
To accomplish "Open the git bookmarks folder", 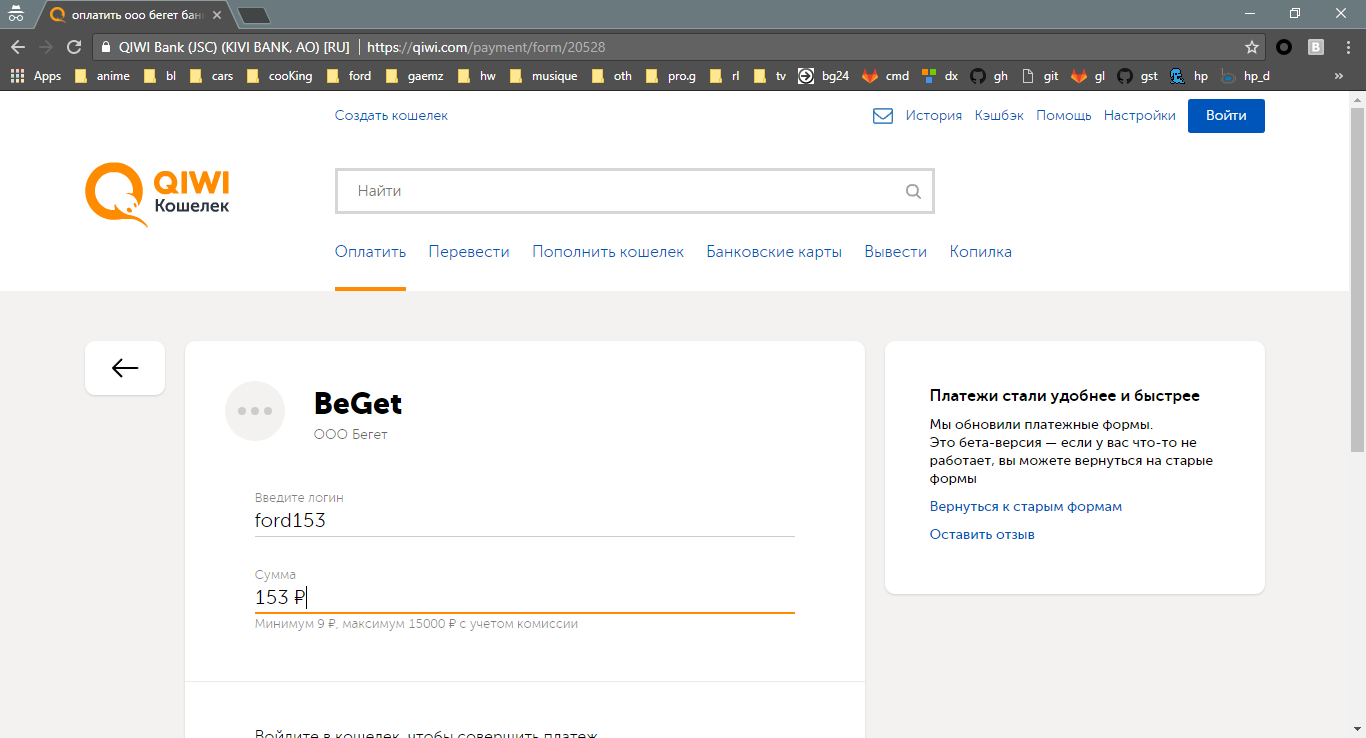I will 1040,76.
